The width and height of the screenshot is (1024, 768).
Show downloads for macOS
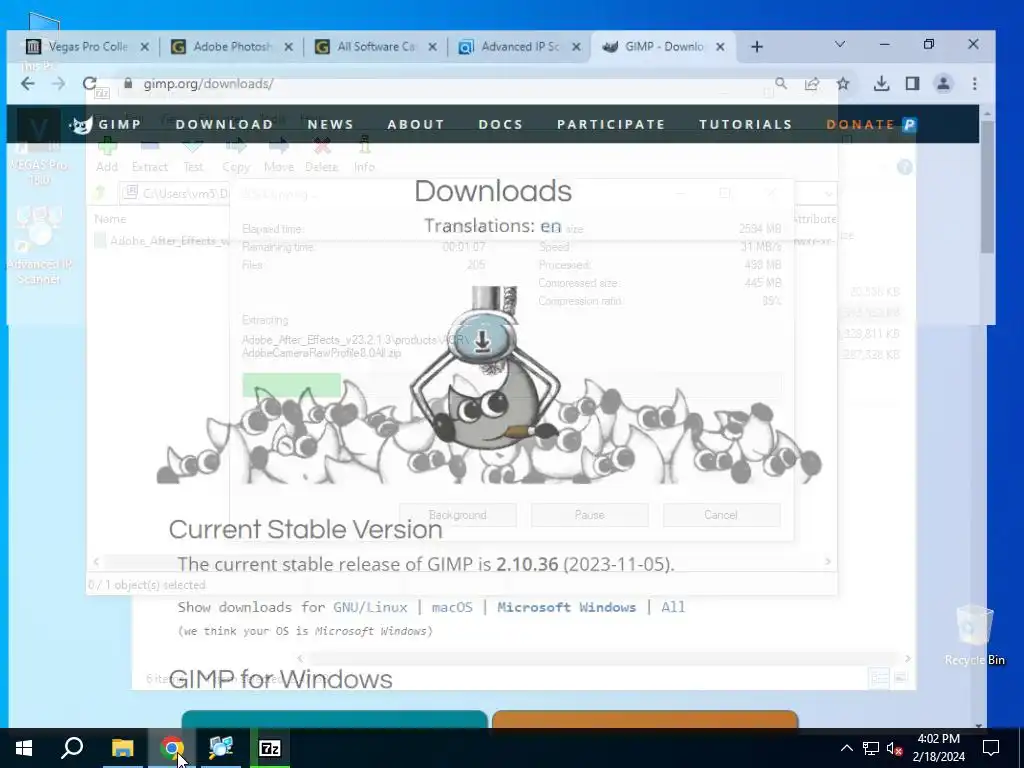coord(452,607)
